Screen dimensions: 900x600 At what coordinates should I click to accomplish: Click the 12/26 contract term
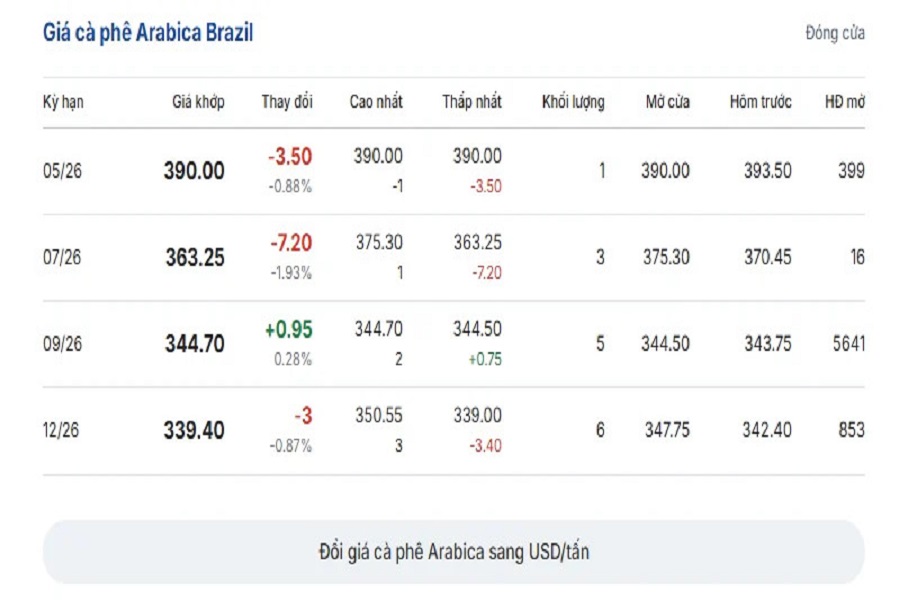coord(62,431)
